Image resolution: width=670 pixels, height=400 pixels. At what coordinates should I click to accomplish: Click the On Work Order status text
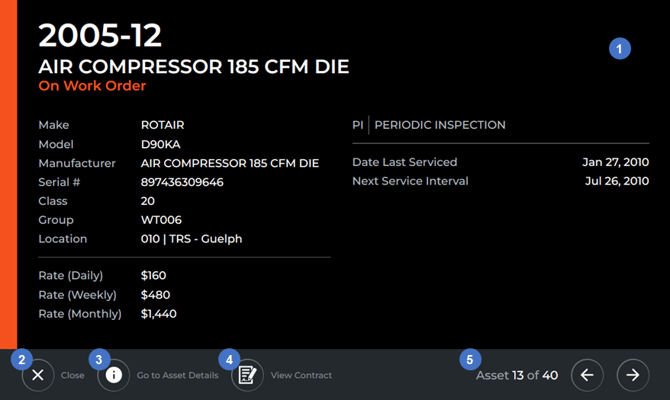tap(92, 86)
